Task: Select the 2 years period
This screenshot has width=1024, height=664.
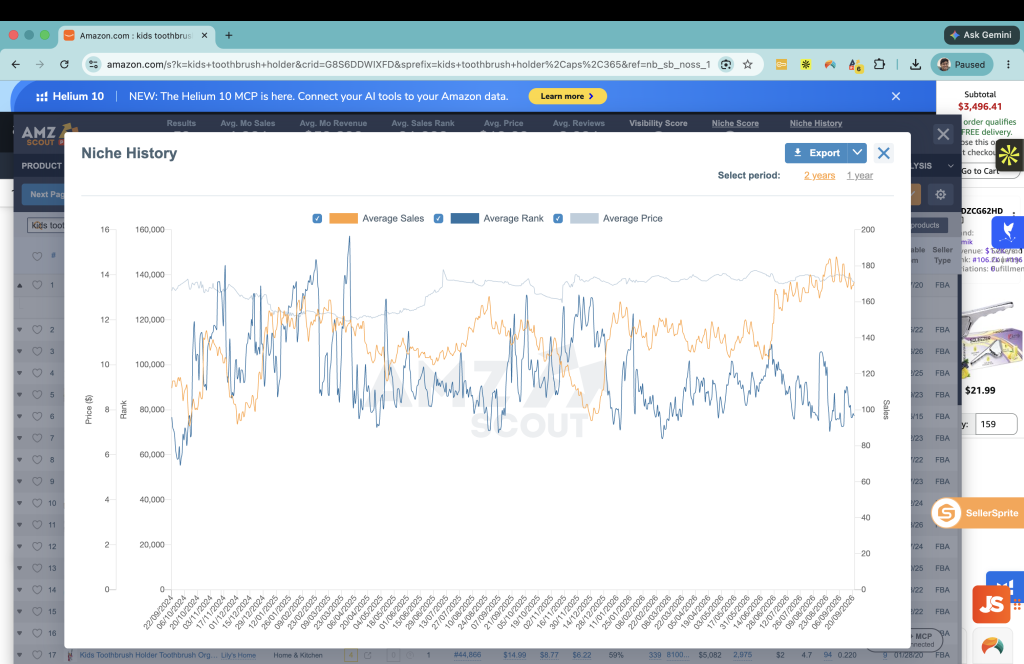Action: click(x=820, y=175)
